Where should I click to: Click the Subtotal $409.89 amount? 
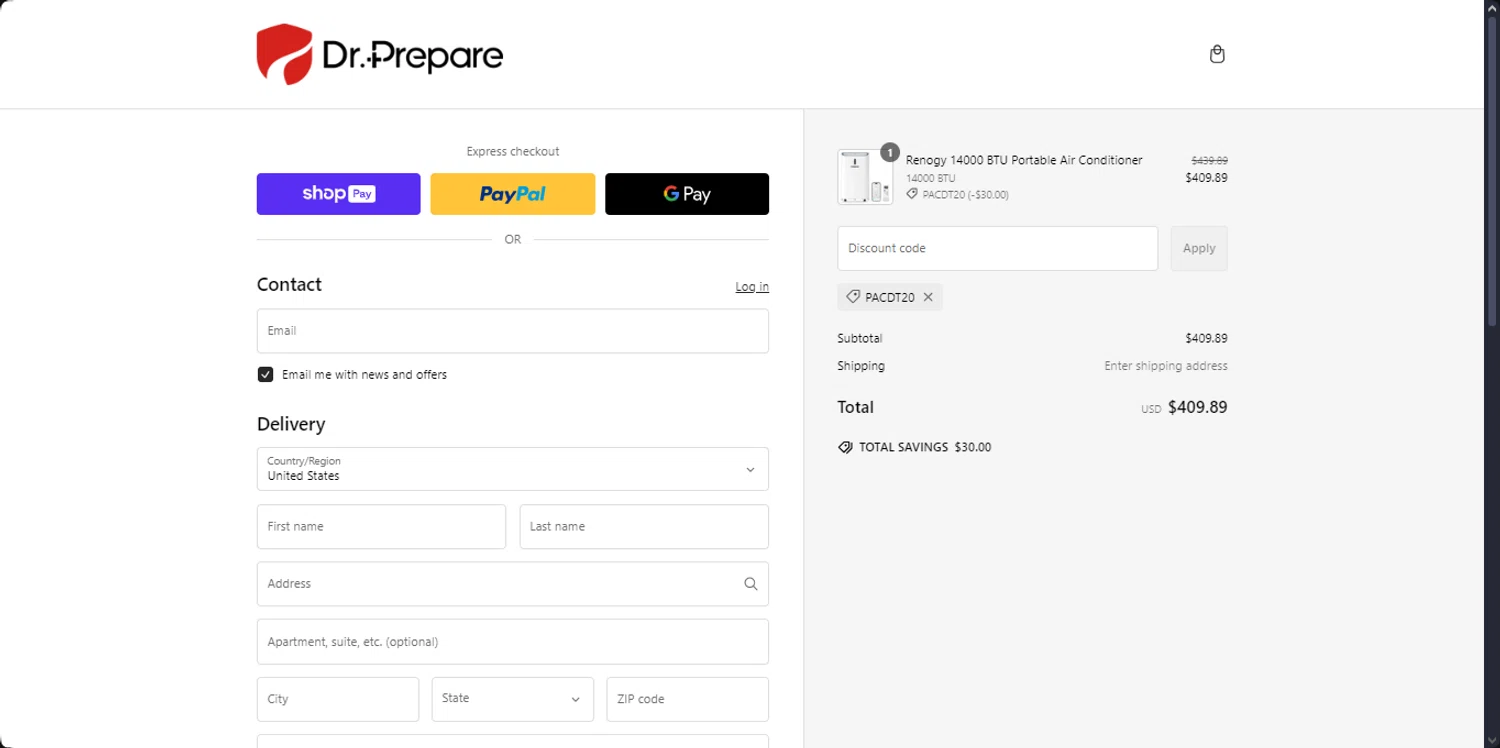coord(1206,338)
